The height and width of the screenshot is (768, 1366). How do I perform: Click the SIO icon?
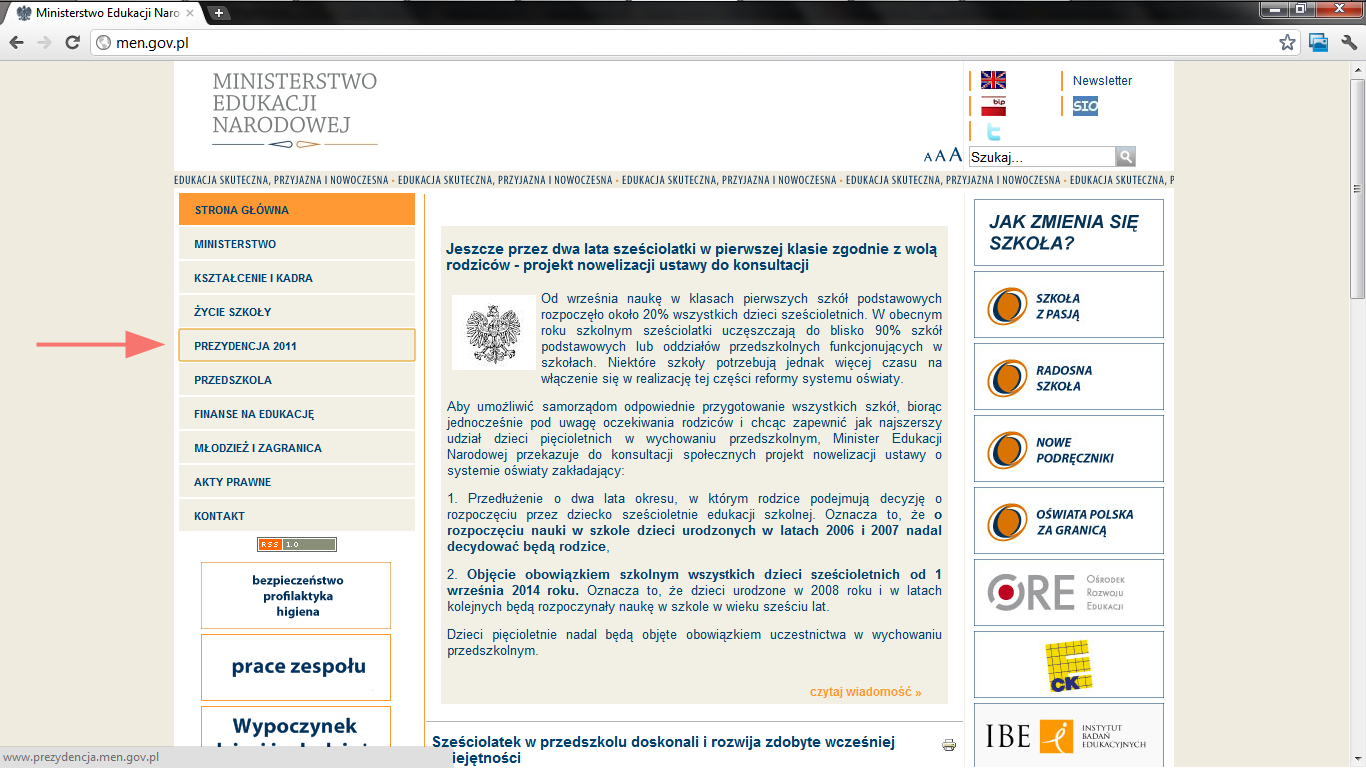[x=1085, y=106]
